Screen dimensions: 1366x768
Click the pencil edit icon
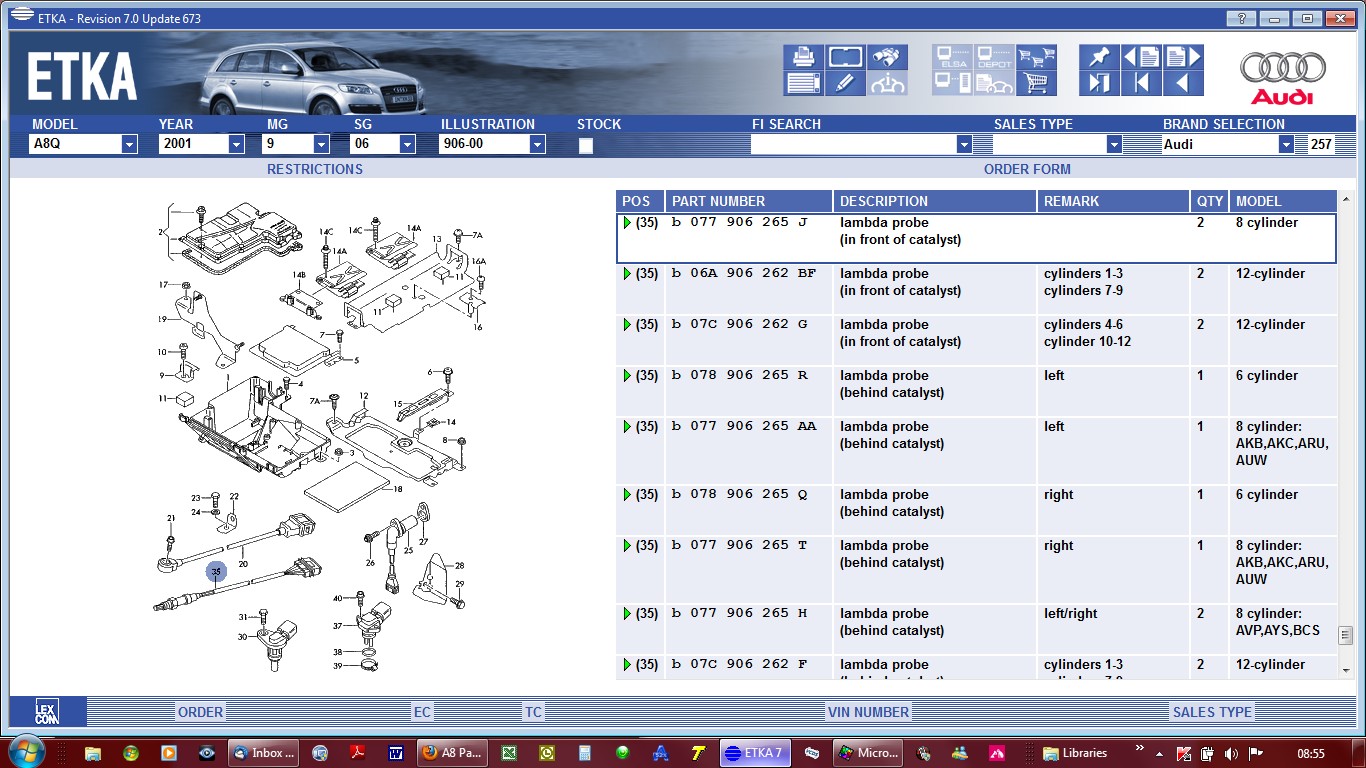click(845, 84)
